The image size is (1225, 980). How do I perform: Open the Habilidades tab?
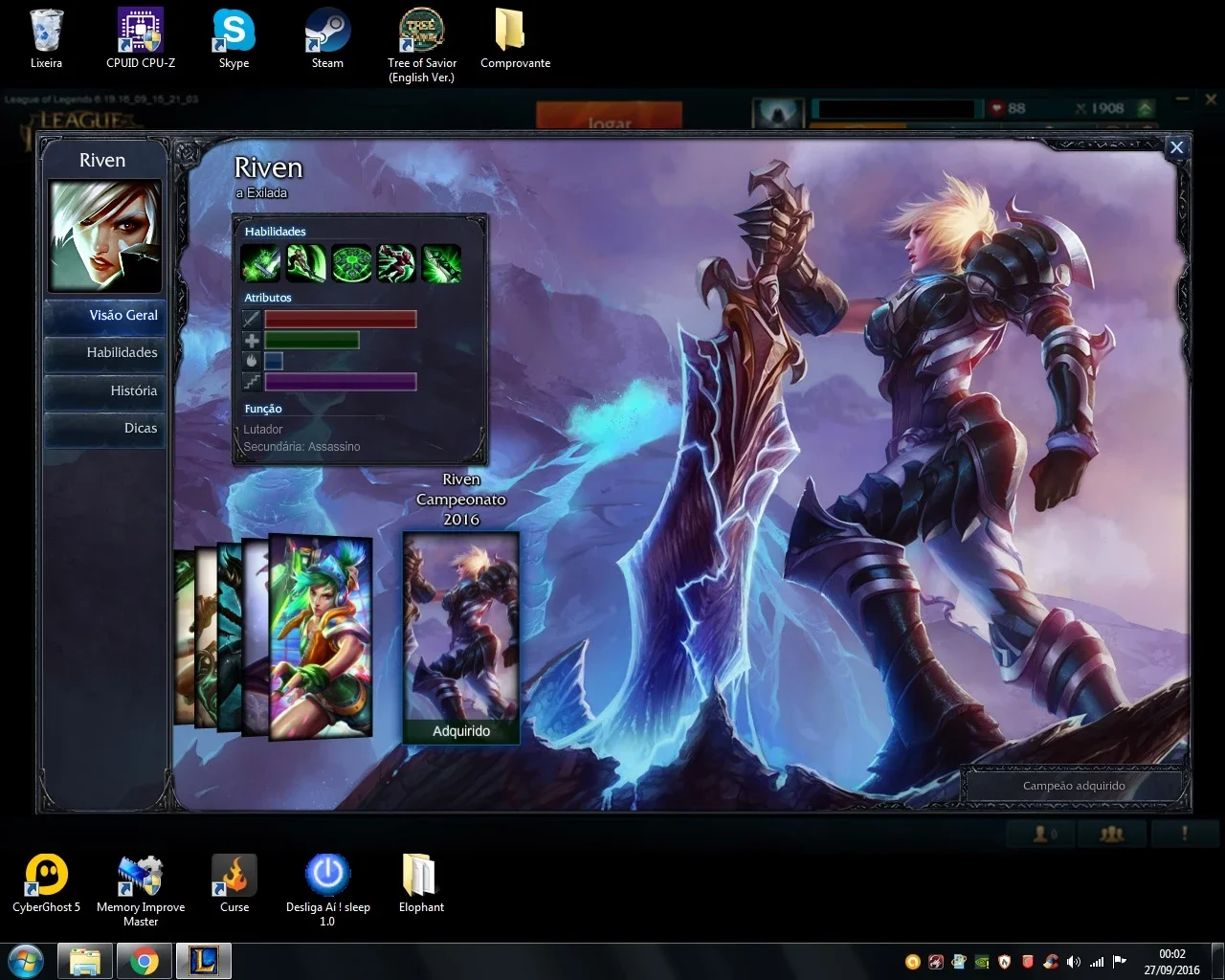pos(104,353)
